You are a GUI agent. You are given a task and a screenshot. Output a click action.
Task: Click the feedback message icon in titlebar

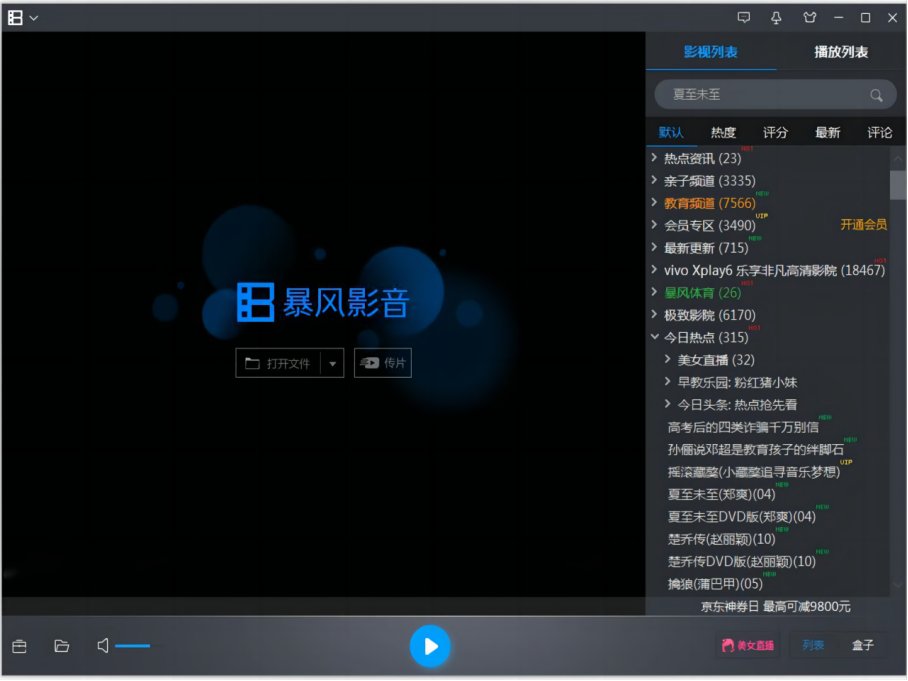click(742, 17)
